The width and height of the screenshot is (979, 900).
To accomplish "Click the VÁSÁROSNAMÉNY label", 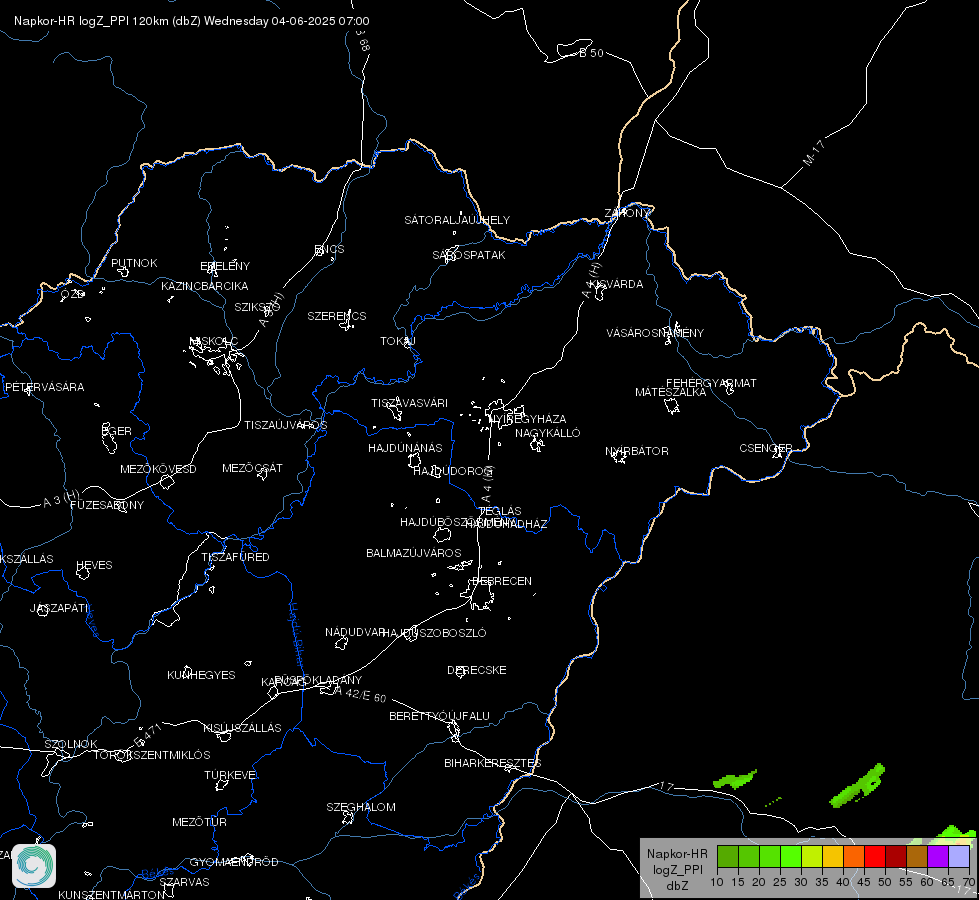I will click(655, 333).
